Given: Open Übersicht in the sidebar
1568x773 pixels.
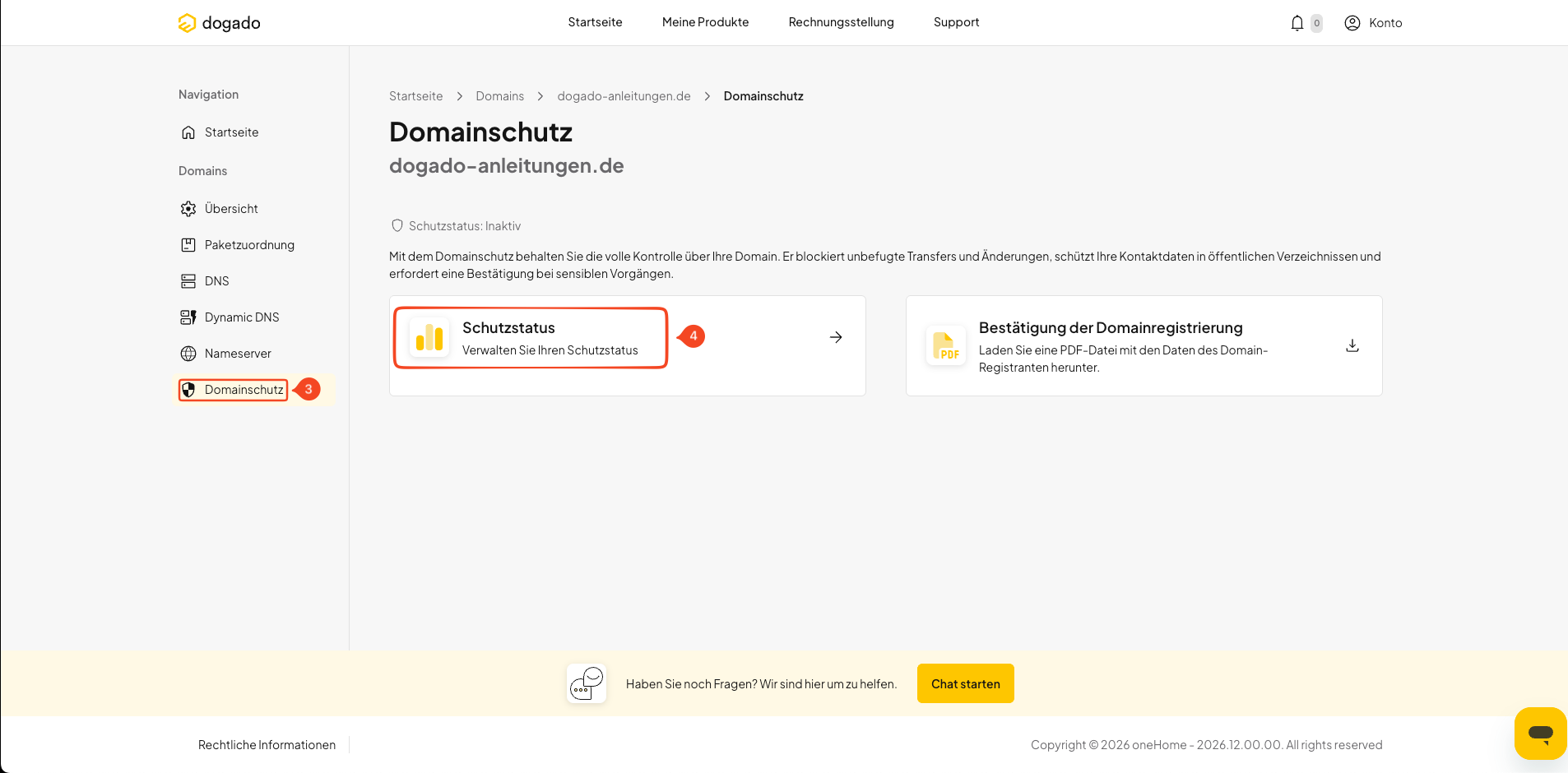Looking at the screenshot, I should pyautogui.click(x=231, y=209).
